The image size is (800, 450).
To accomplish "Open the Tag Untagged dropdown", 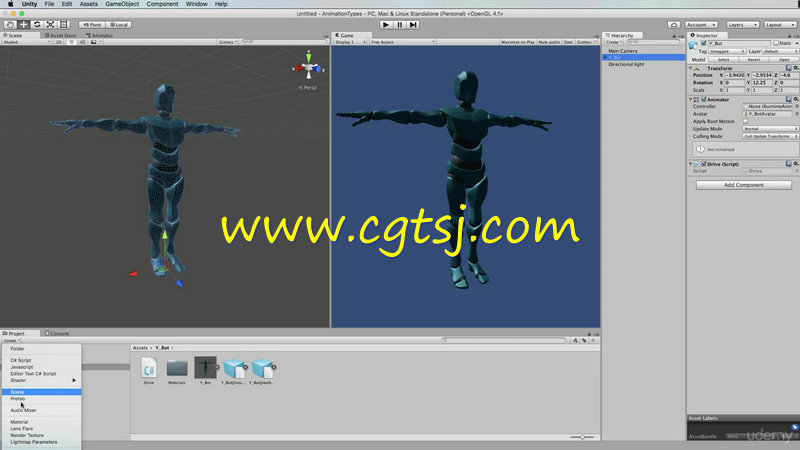I will point(727,52).
